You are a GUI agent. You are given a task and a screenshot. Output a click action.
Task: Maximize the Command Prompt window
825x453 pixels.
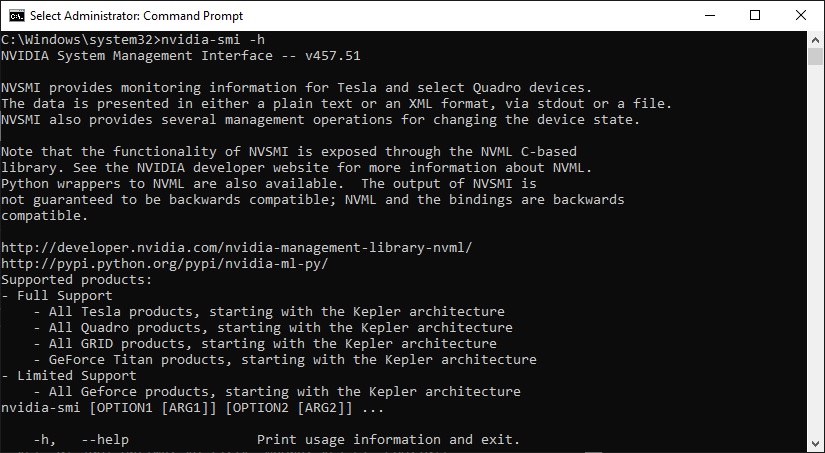[755, 15]
